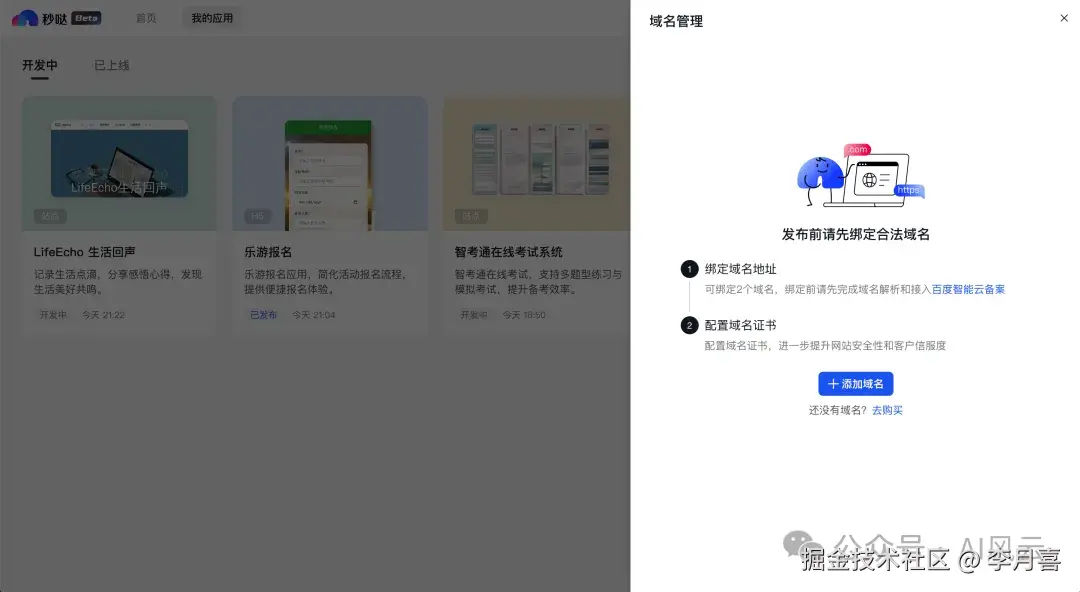The image size is (1080, 592).
Task: Click the 开发中 status on LifeEcho card
Action: 51,314
